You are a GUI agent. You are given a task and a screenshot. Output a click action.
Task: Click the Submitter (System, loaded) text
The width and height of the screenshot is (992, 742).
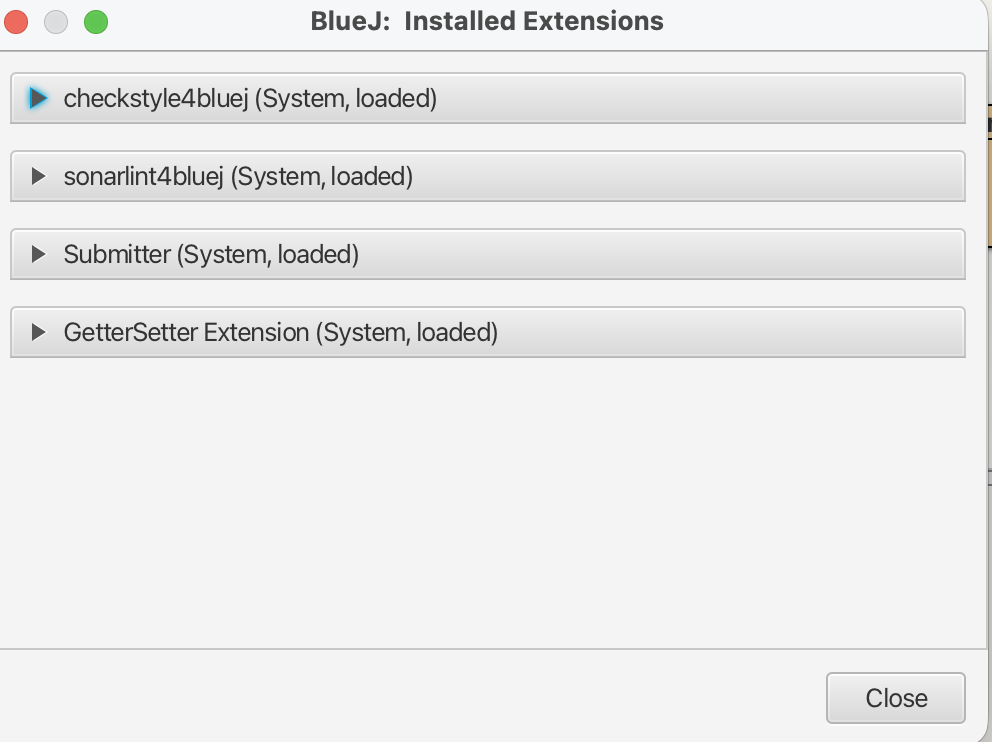tap(211, 255)
